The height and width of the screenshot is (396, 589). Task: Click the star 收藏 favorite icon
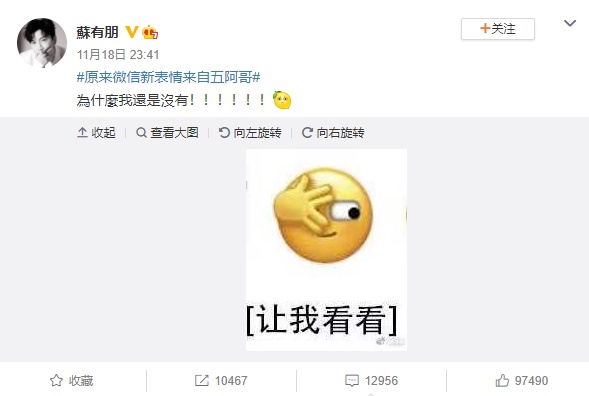(56, 381)
